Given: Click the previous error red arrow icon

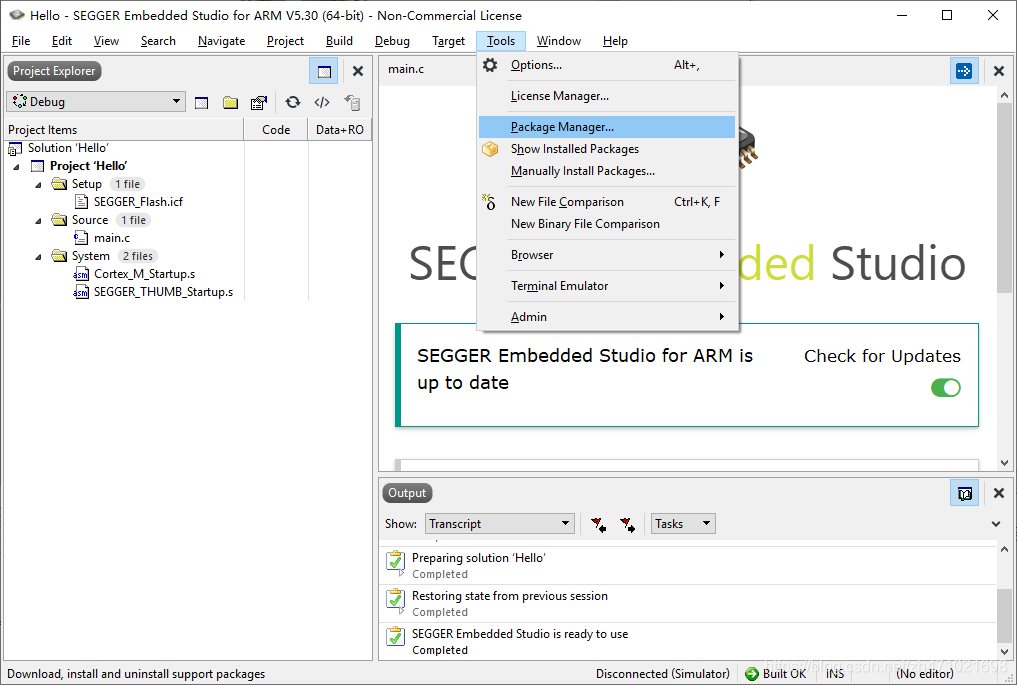Looking at the screenshot, I should 599,524.
